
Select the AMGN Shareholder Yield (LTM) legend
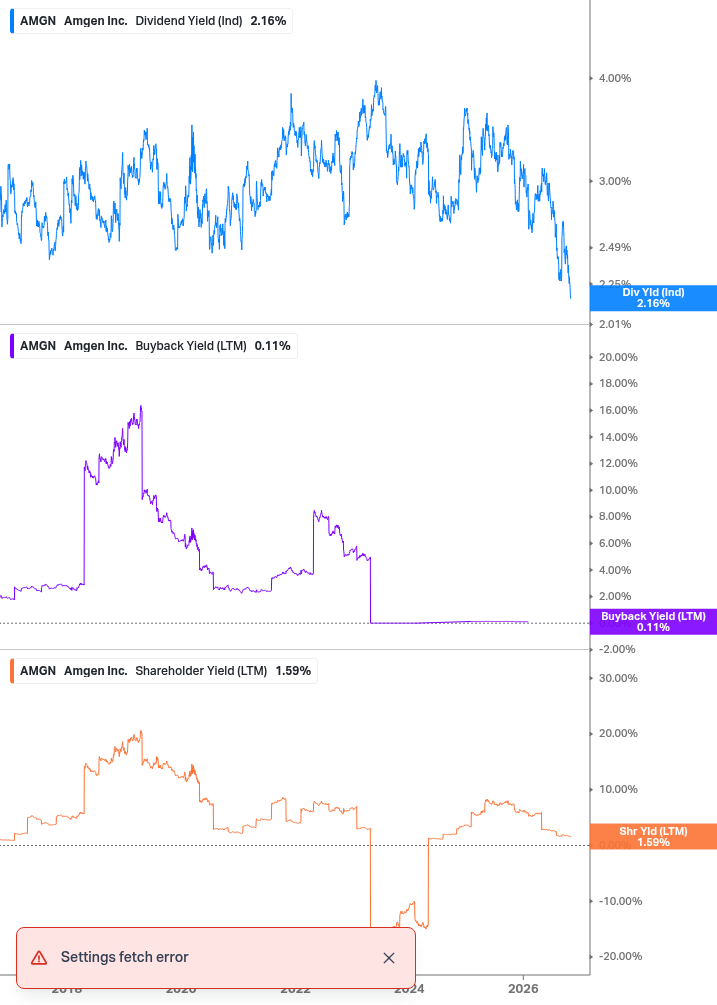click(x=164, y=671)
